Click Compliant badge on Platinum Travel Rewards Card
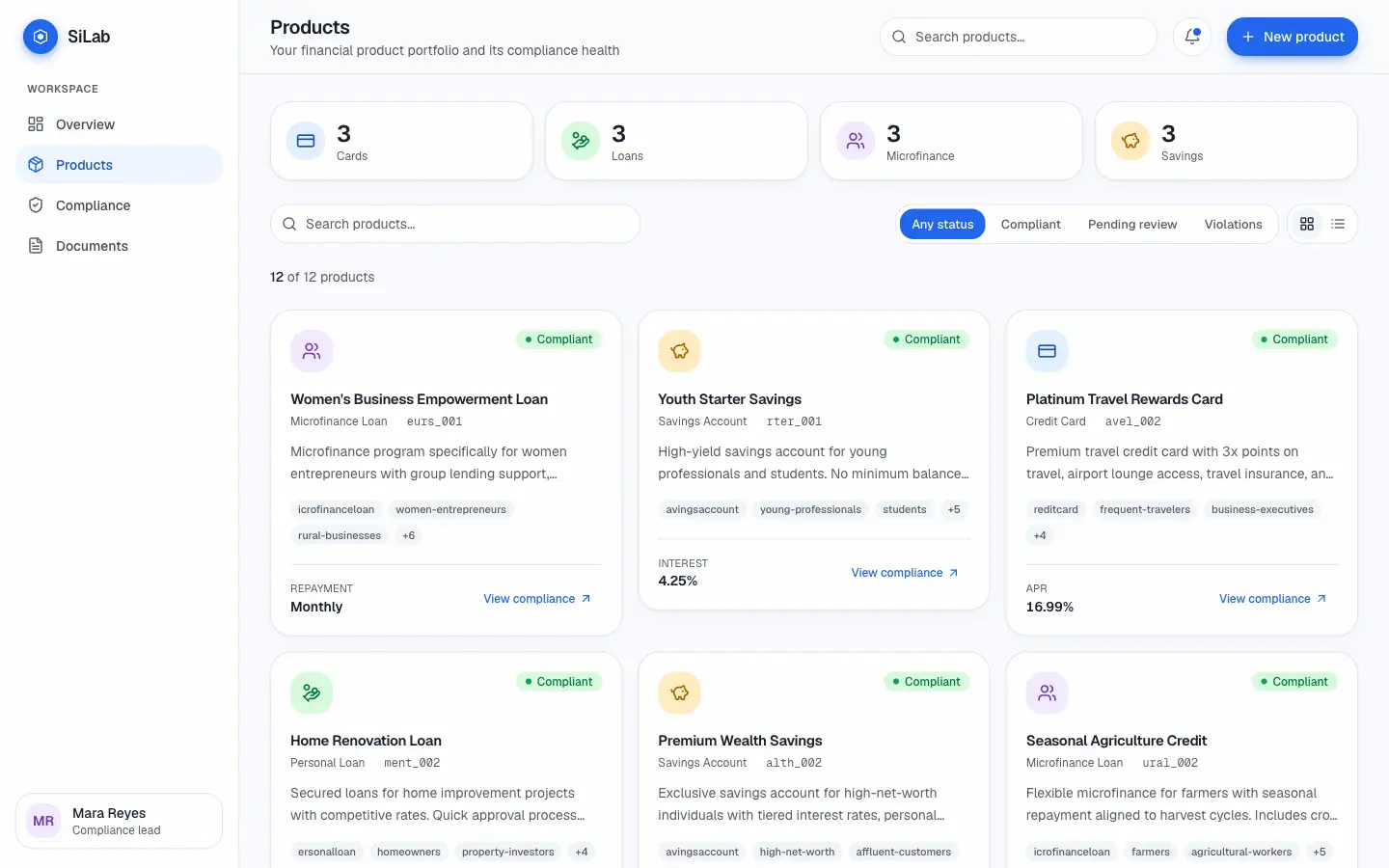1389x868 pixels. (x=1294, y=339)
